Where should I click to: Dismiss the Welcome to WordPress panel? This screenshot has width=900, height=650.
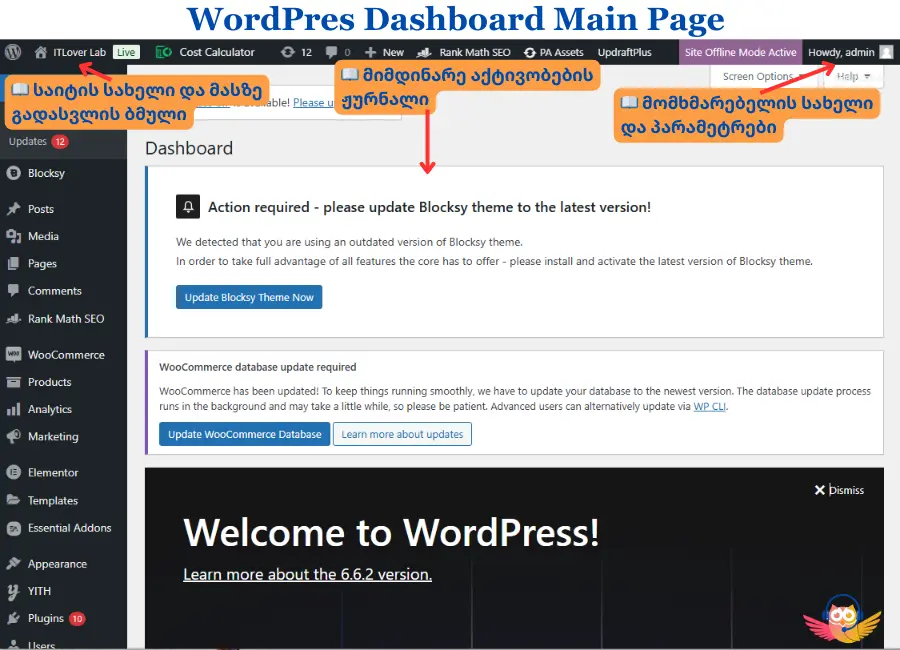(x=839, y=490)
